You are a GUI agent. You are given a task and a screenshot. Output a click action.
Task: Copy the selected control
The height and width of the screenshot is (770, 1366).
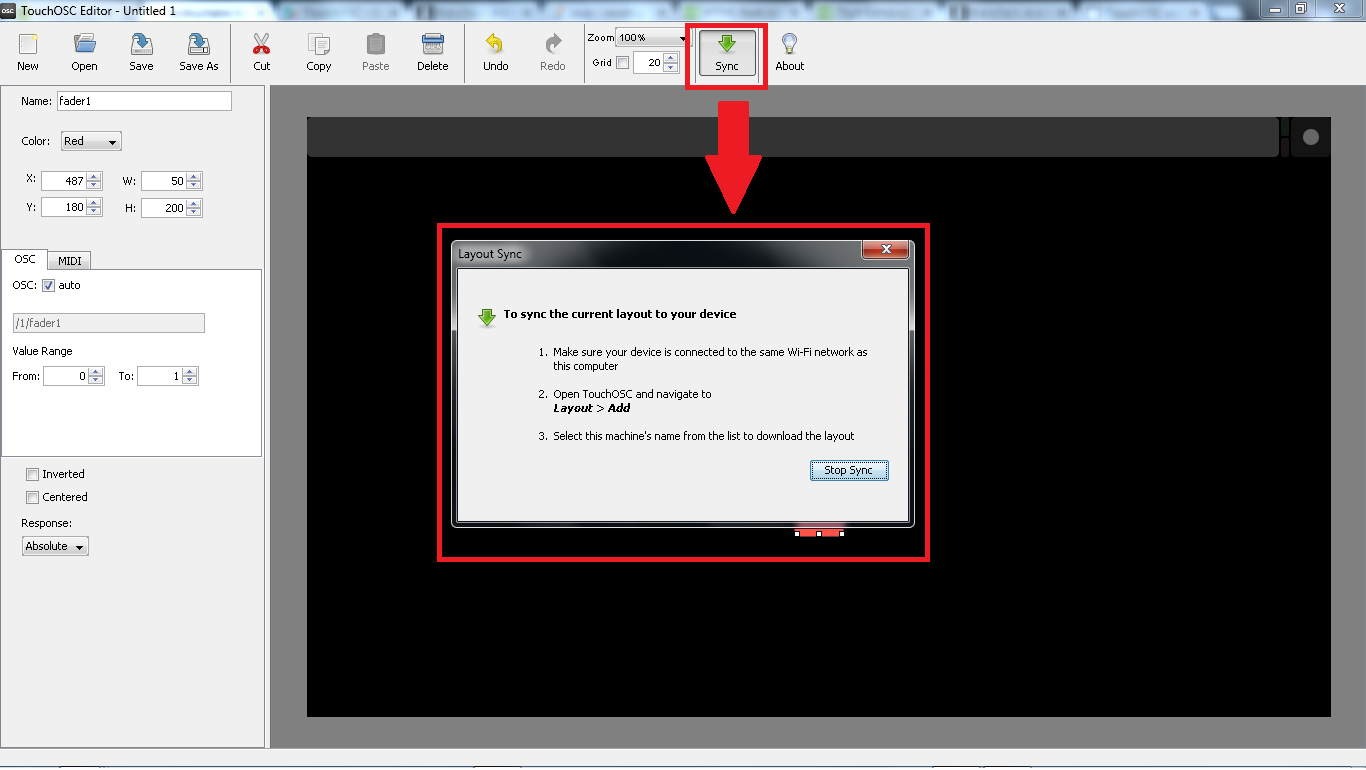point(319,53)
